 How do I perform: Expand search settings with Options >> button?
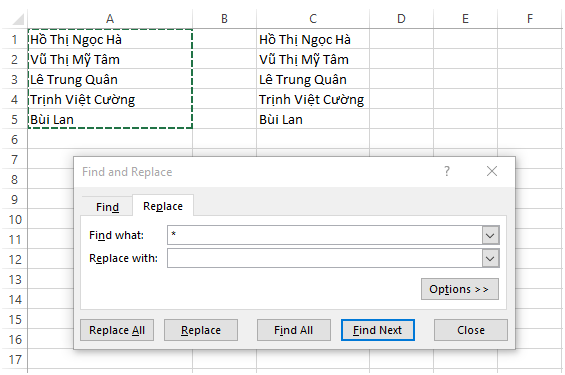click(x=460, y=289)
